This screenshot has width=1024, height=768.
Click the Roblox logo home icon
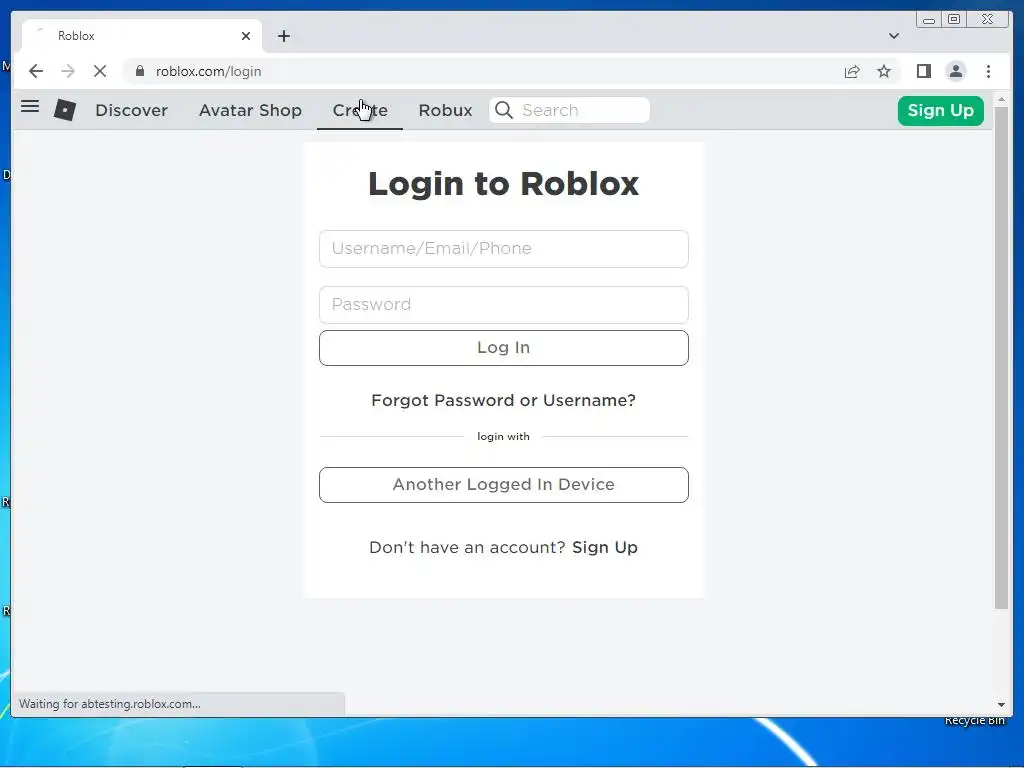(65, 110)
